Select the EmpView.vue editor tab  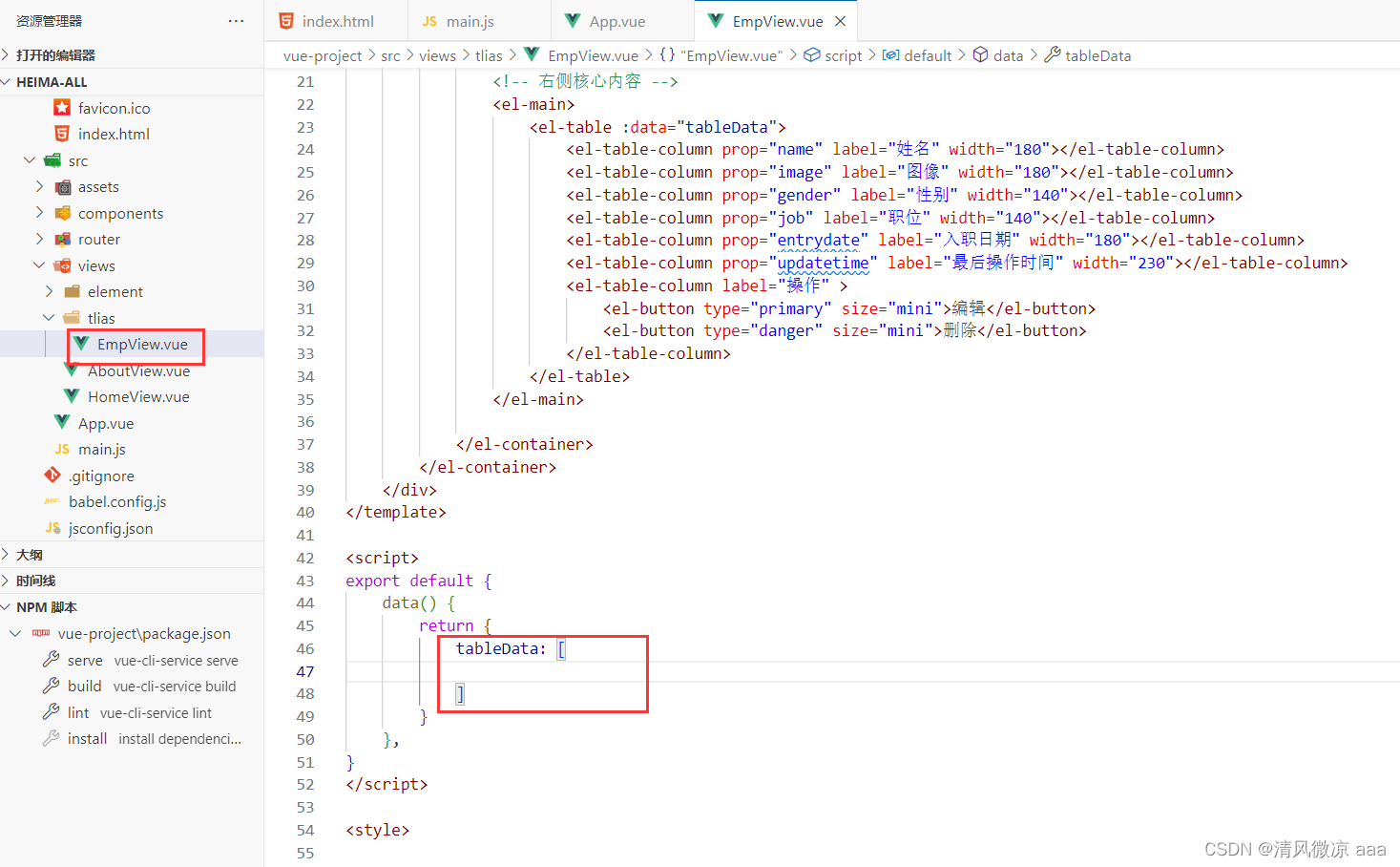(x=776, y=21)
